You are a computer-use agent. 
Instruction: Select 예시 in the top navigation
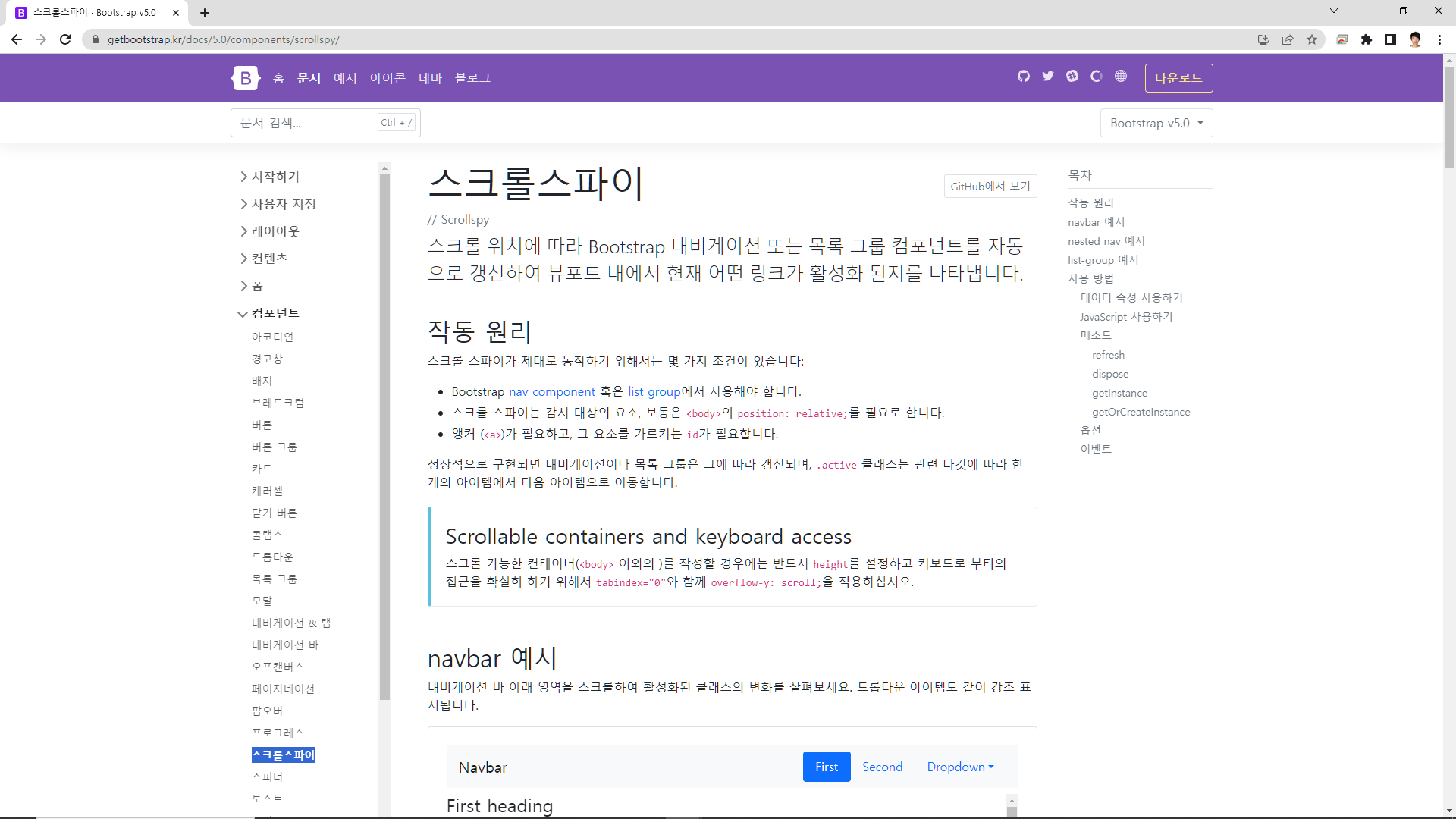[x=345, y=78]
